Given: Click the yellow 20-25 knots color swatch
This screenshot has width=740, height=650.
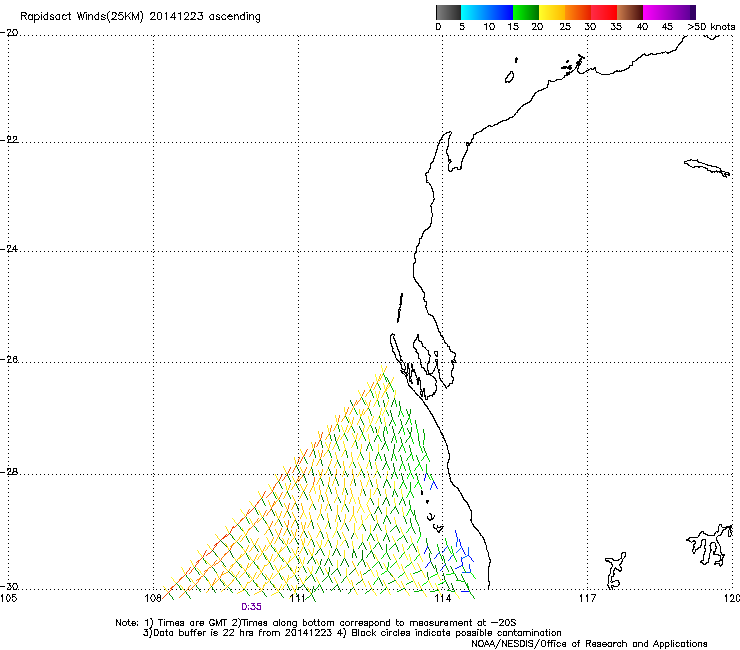Looking at the screenshot, I should (552, 12).
